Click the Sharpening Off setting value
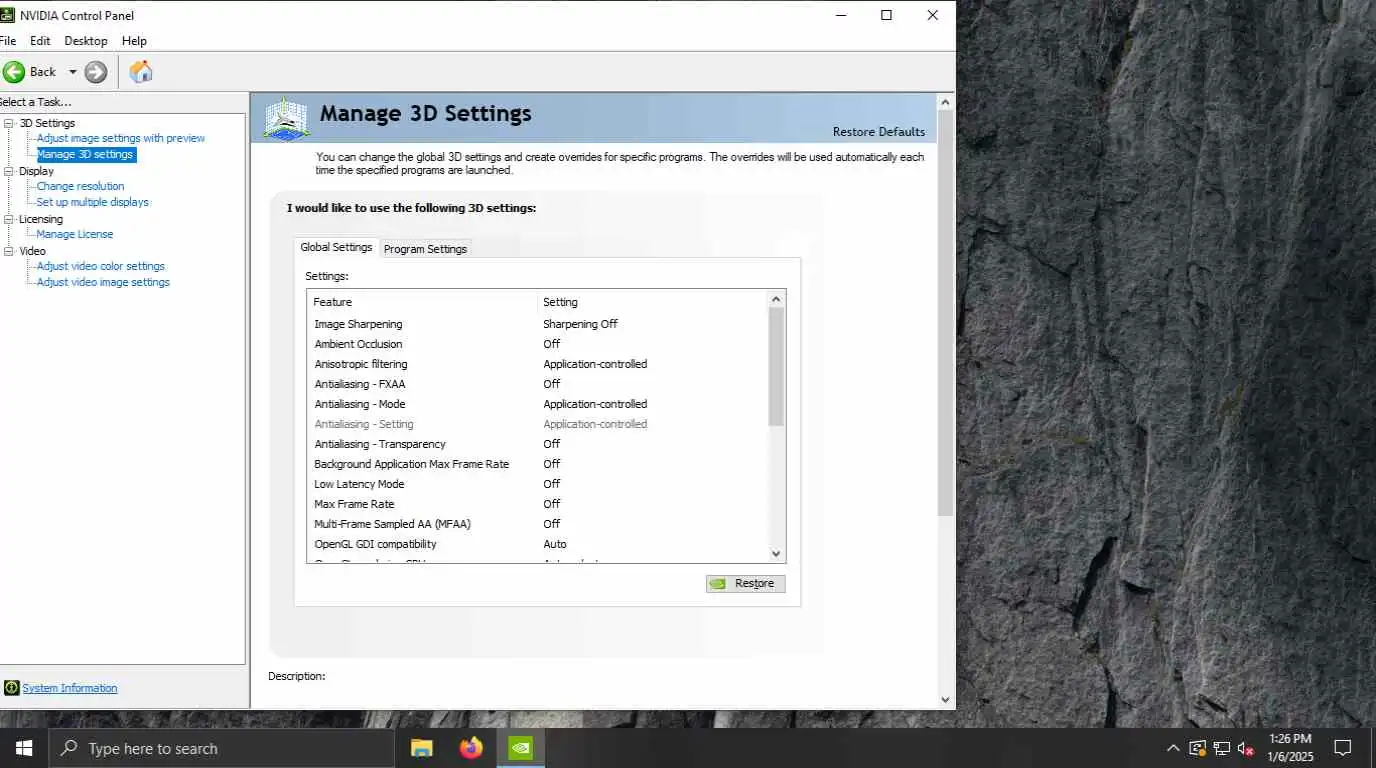 [x=580, y=324]
